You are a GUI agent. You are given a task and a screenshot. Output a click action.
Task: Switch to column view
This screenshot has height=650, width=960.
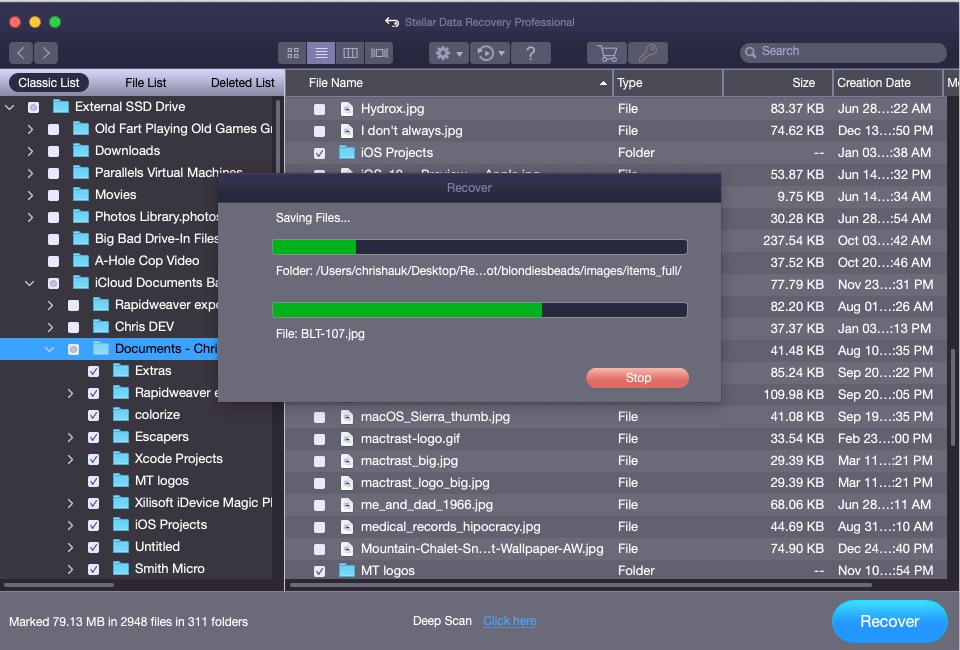tap(350, 53)
